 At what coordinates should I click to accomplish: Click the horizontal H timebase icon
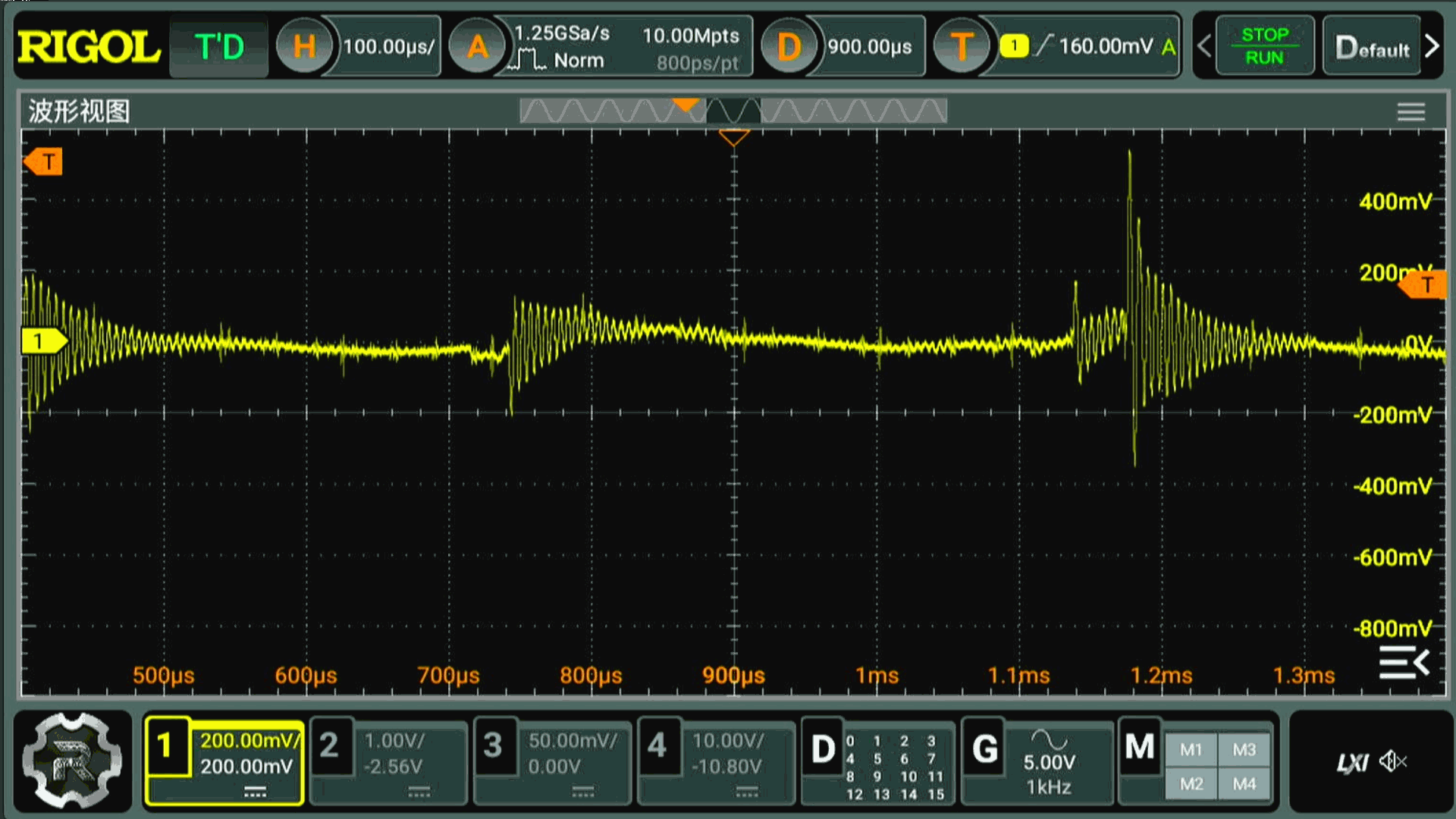click(x=304, y=47)
